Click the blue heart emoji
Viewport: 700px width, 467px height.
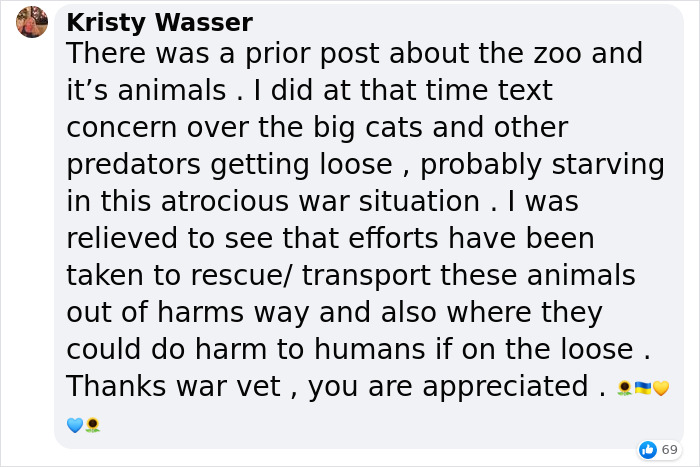[x=75, y=425]
